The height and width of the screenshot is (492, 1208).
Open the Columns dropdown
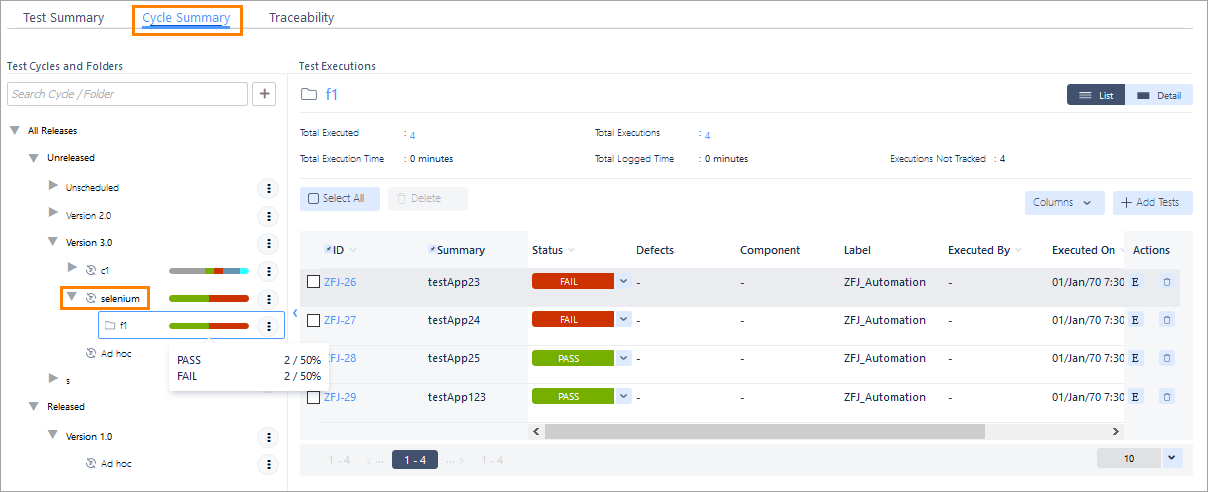point(1065,202)
